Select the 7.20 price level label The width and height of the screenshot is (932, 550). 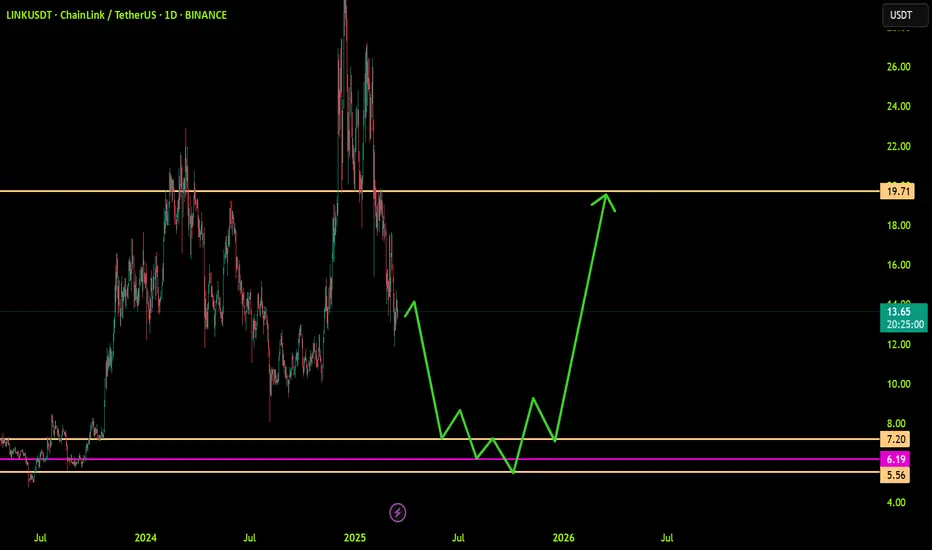tap(895, 439)
